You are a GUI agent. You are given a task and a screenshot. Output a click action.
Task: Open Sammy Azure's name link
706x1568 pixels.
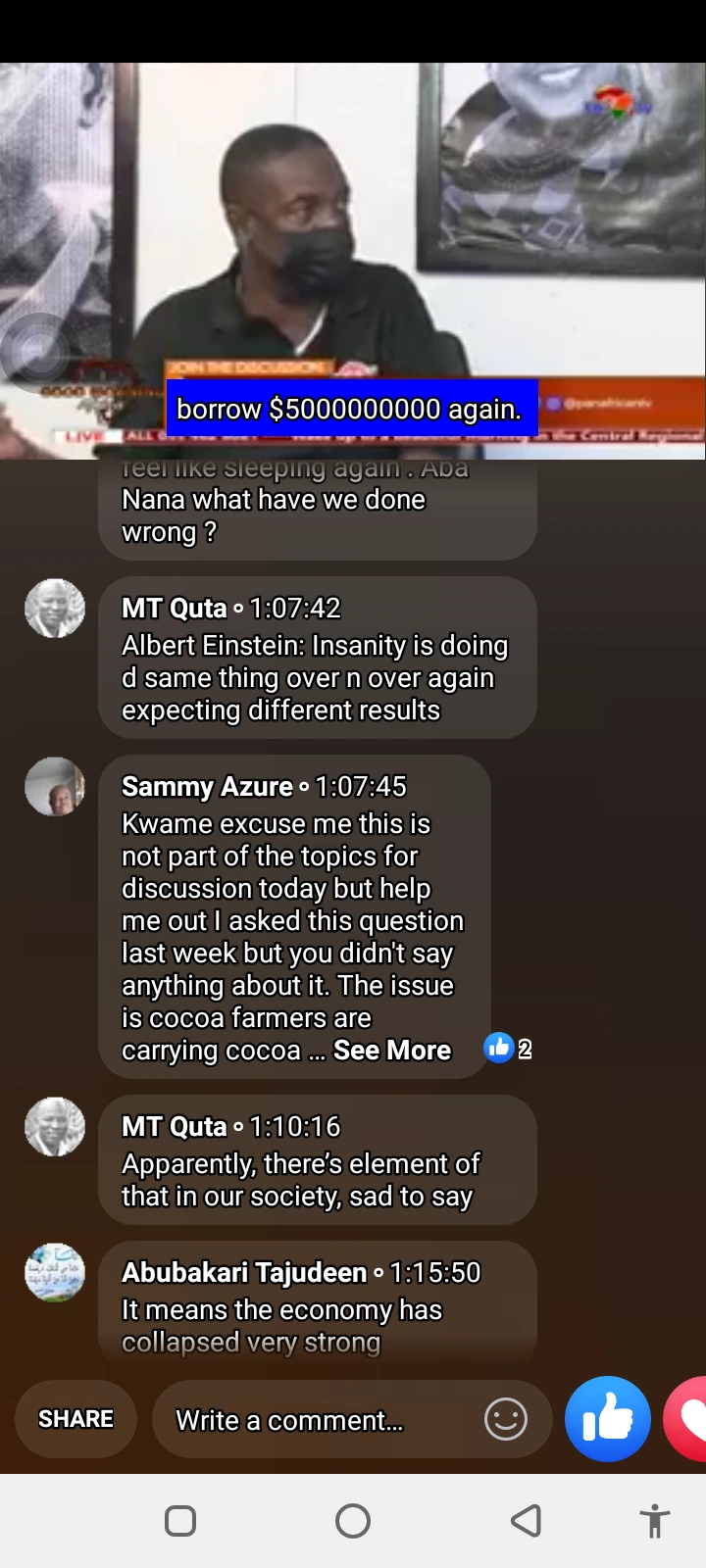point(207,786)
